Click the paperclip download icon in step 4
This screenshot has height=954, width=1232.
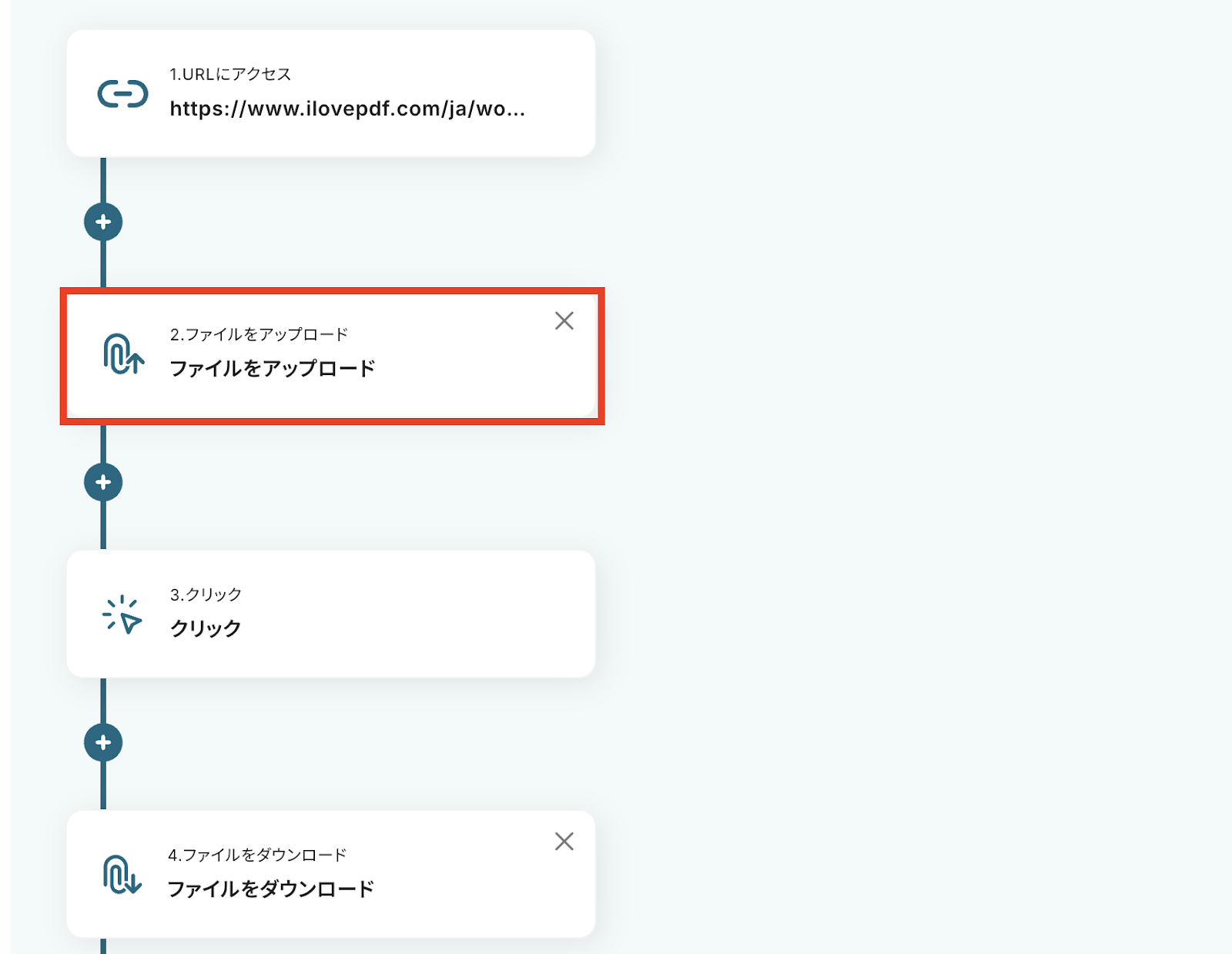pos(122,875)
